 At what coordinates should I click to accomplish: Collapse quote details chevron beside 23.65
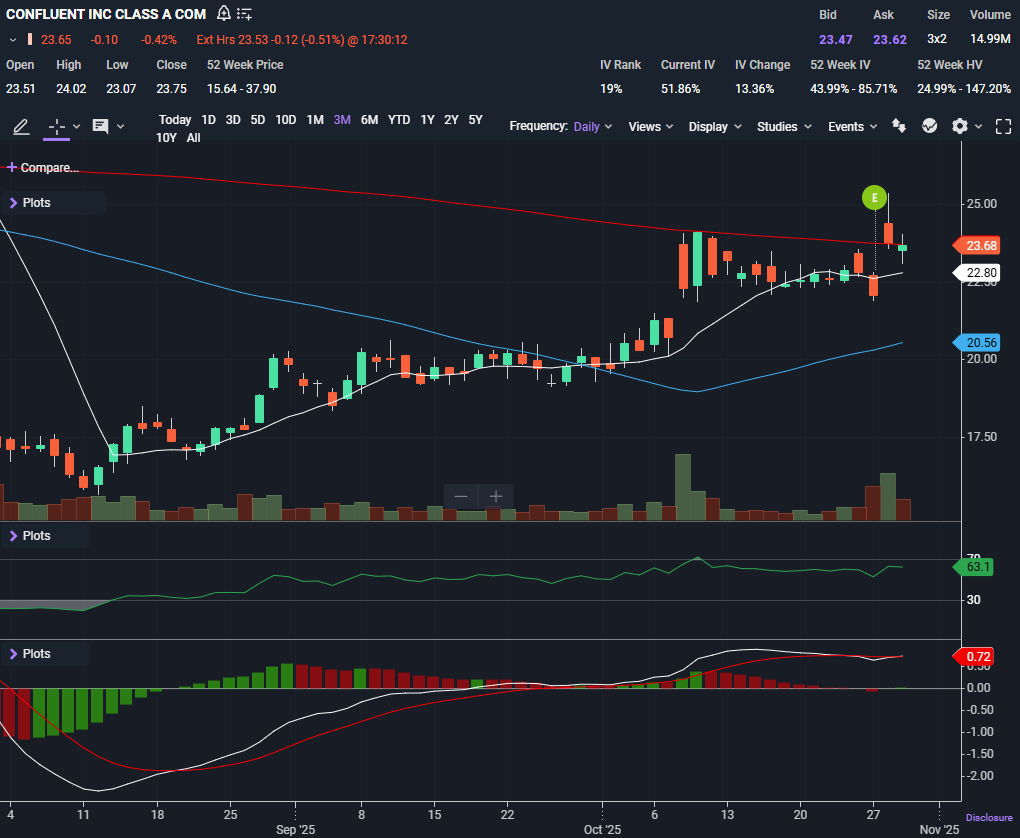pyautogui.click(x=12, y=40)
